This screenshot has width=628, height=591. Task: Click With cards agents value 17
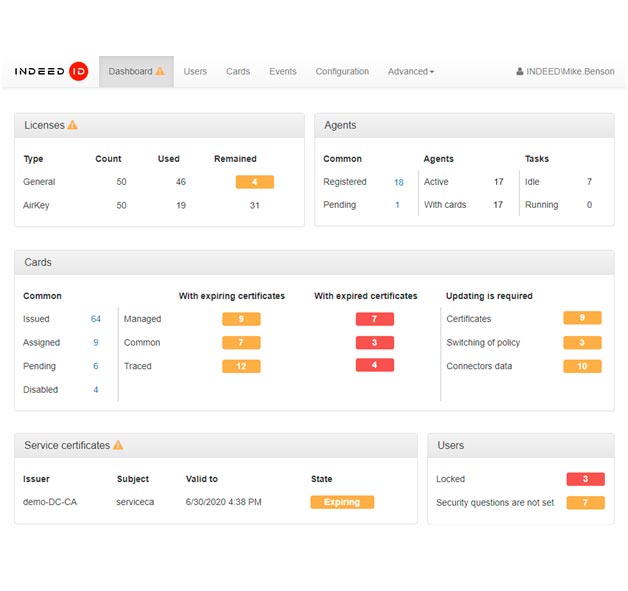click(x=498, y=205)
